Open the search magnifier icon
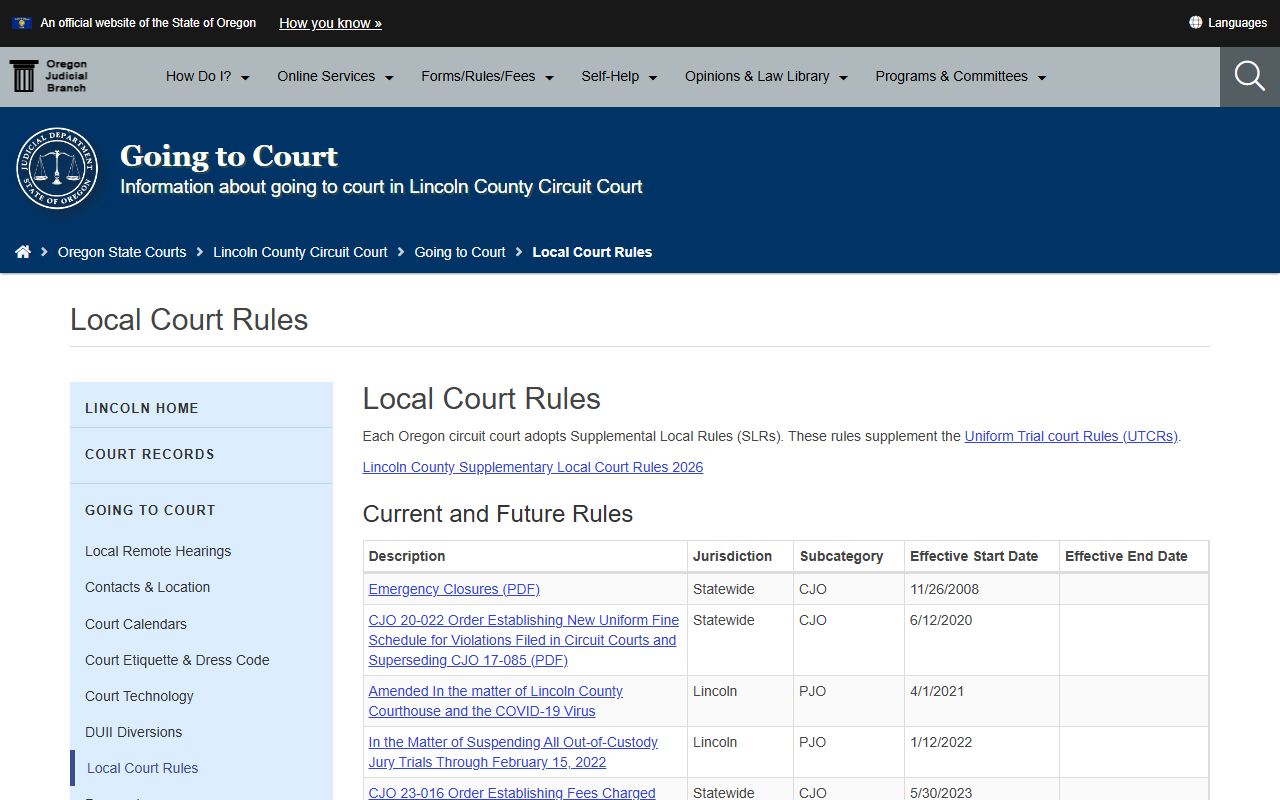Image resolution: width=1280 pixels, height=800 pixels. point(1250,77)
